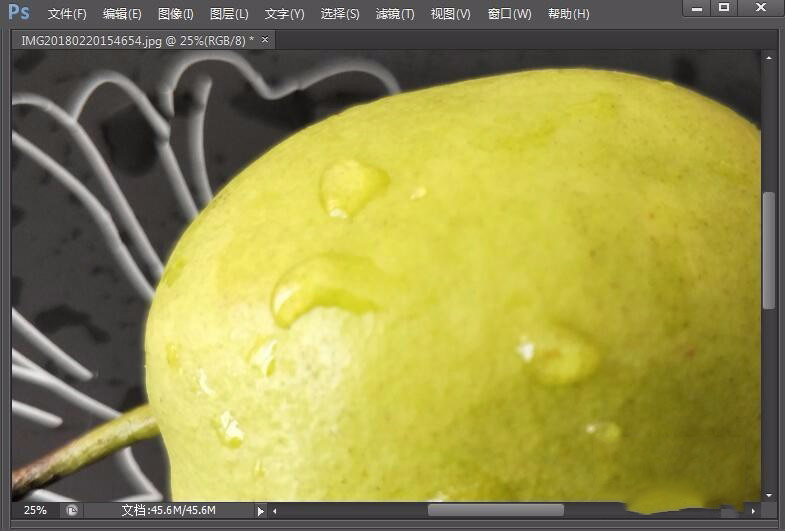Open the 窗口(W) menu
The height and width of the screenshot is (531, 785).
coord(509,14)
